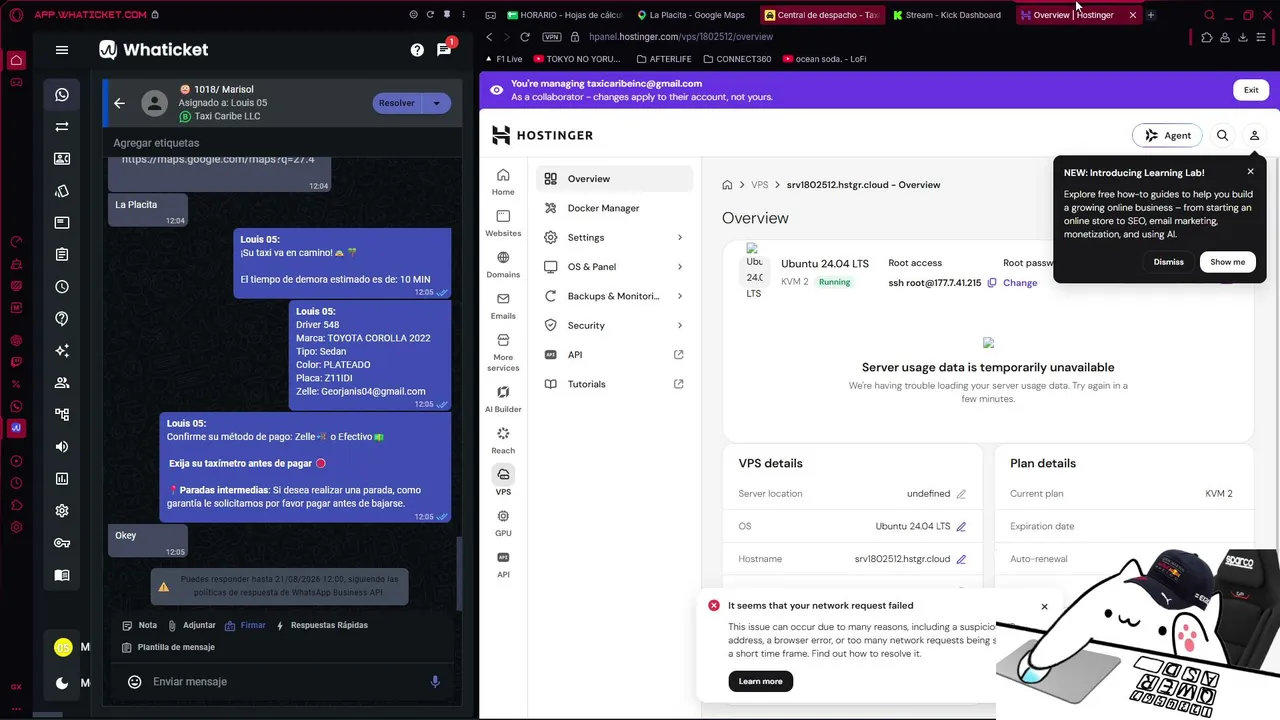The width and height of the screenshot is (1280, 720).
Task: Open Reach in Hostinger sidebar
Action: (x=503, y=441)
